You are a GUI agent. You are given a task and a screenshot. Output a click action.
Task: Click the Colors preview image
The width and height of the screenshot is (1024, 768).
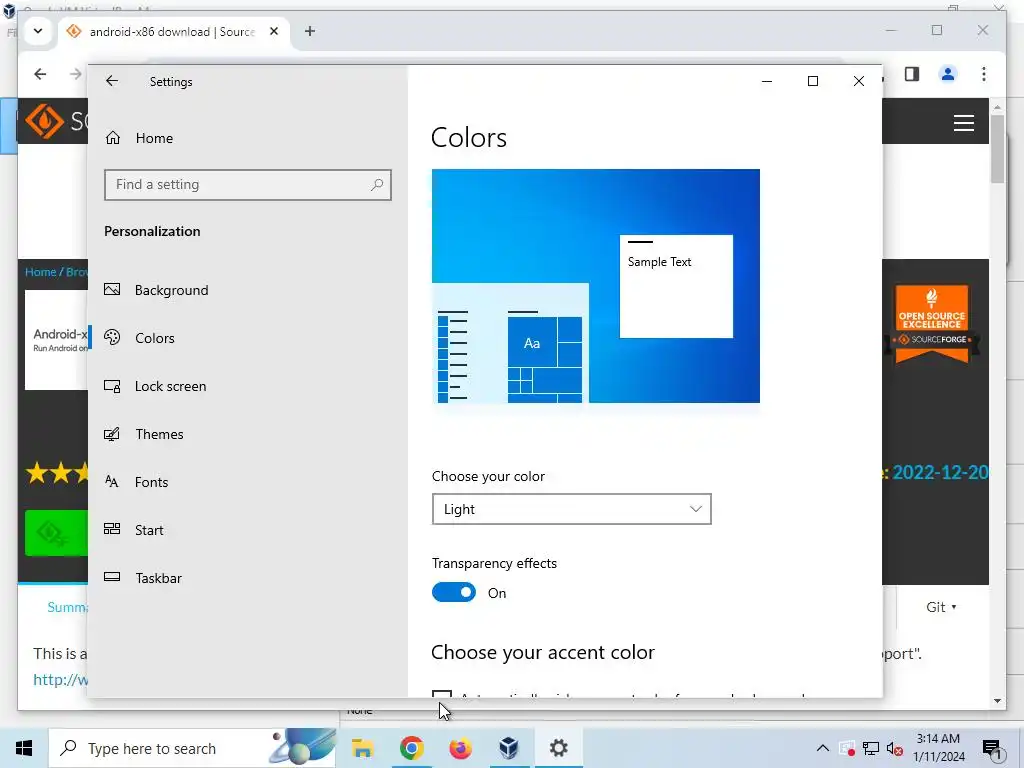(x=596, y=286)
